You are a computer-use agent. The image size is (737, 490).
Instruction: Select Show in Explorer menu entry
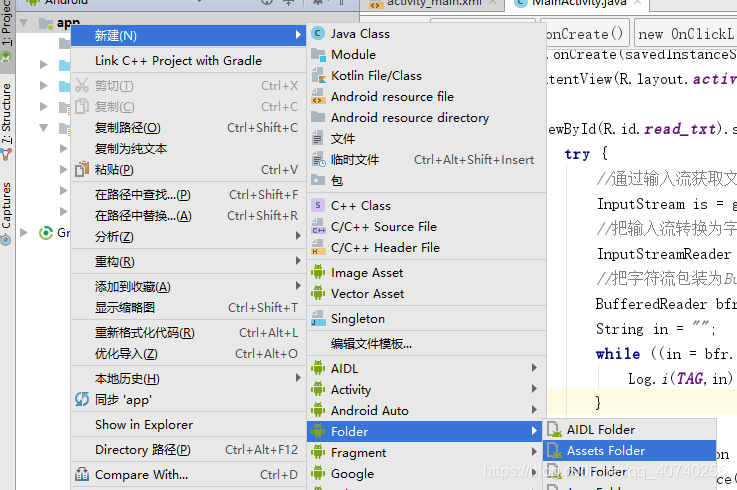188,425
